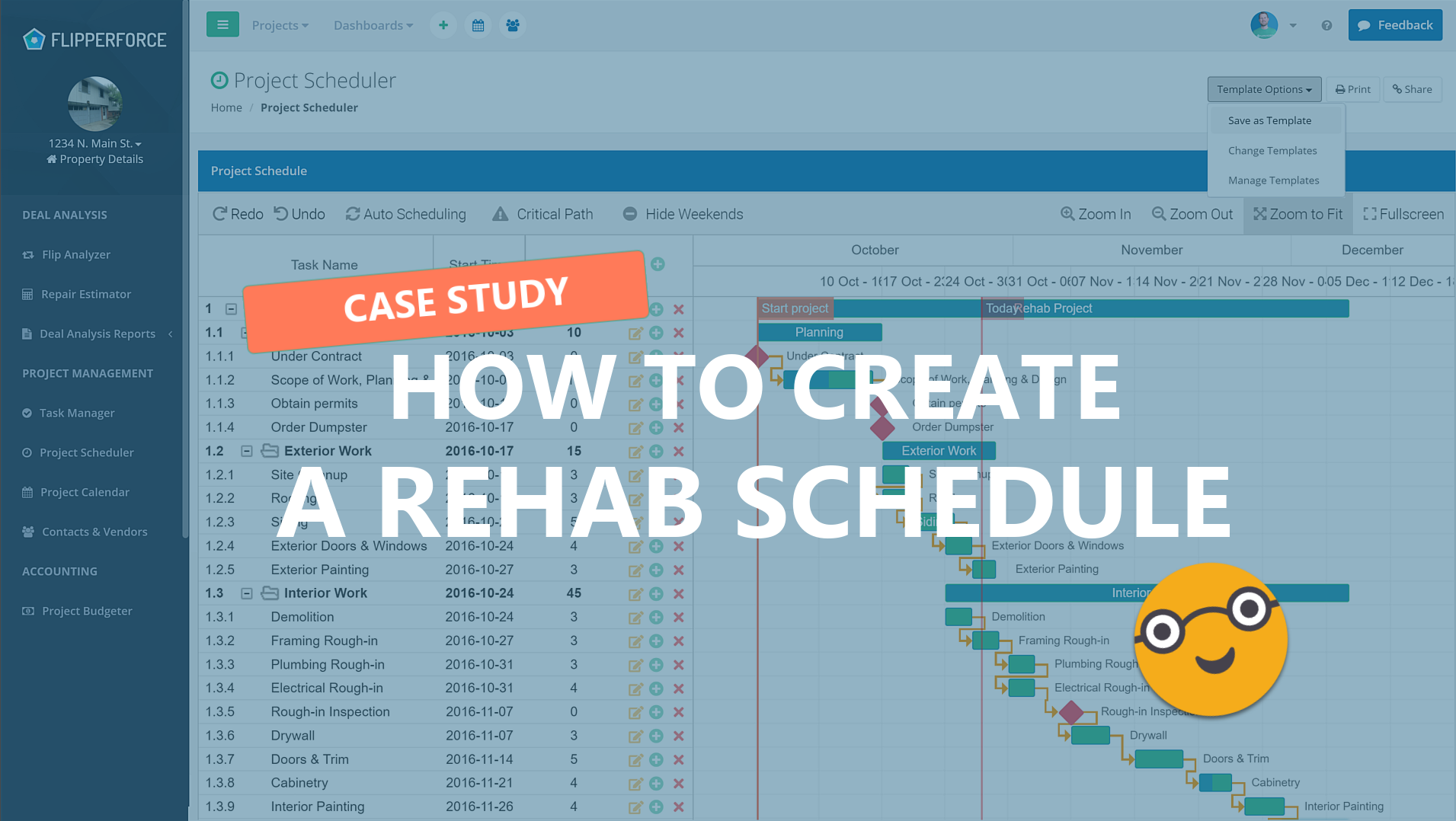Collapse the Exterior Work group

[x=247, y=451]
